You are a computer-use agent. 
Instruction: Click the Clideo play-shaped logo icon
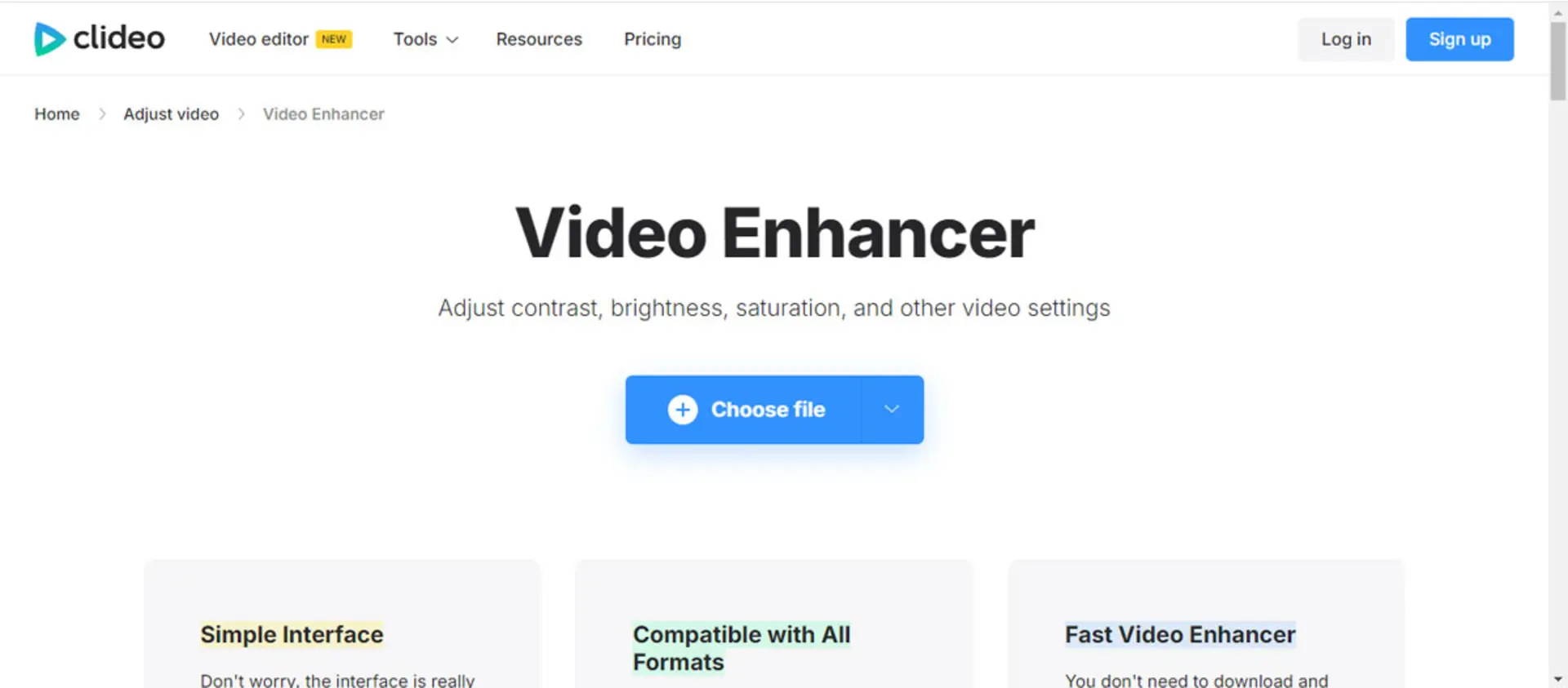[x=49, y=39]
